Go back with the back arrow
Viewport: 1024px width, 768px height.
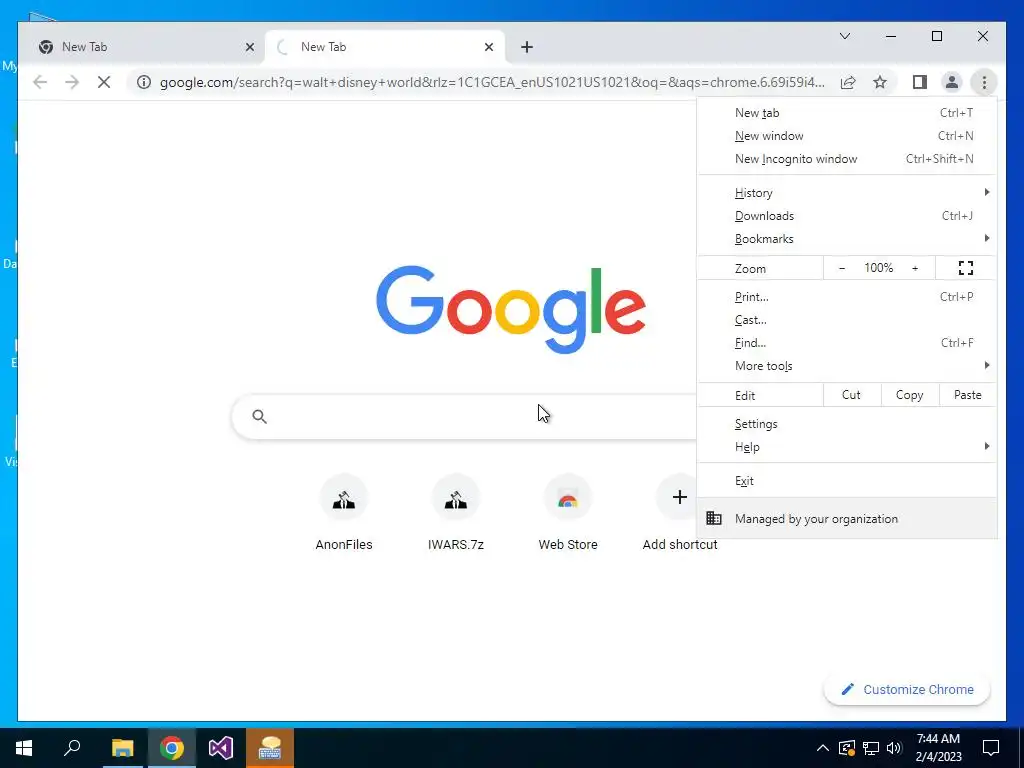click(40, 82)
